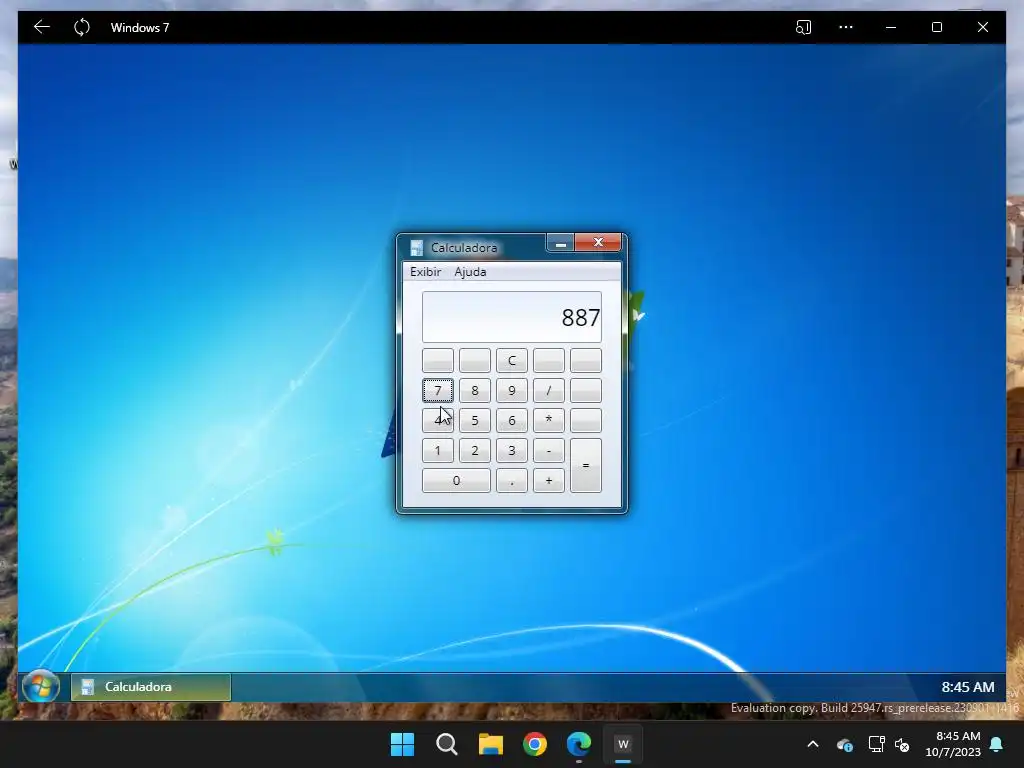
Task: Open Windows 11 taskbar Search
Action: click(447, 744)
